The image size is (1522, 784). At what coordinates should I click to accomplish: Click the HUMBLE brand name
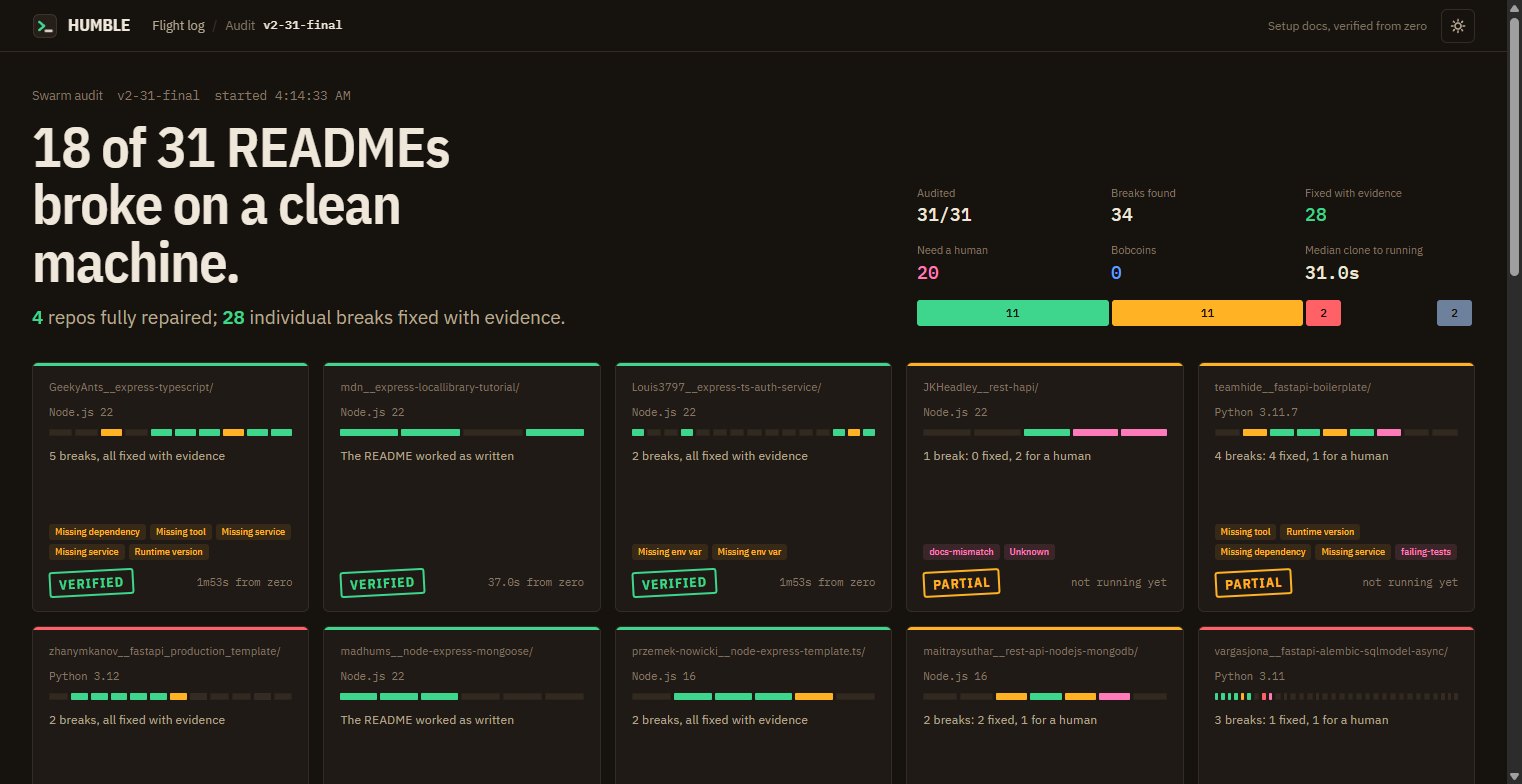[99, 26]
